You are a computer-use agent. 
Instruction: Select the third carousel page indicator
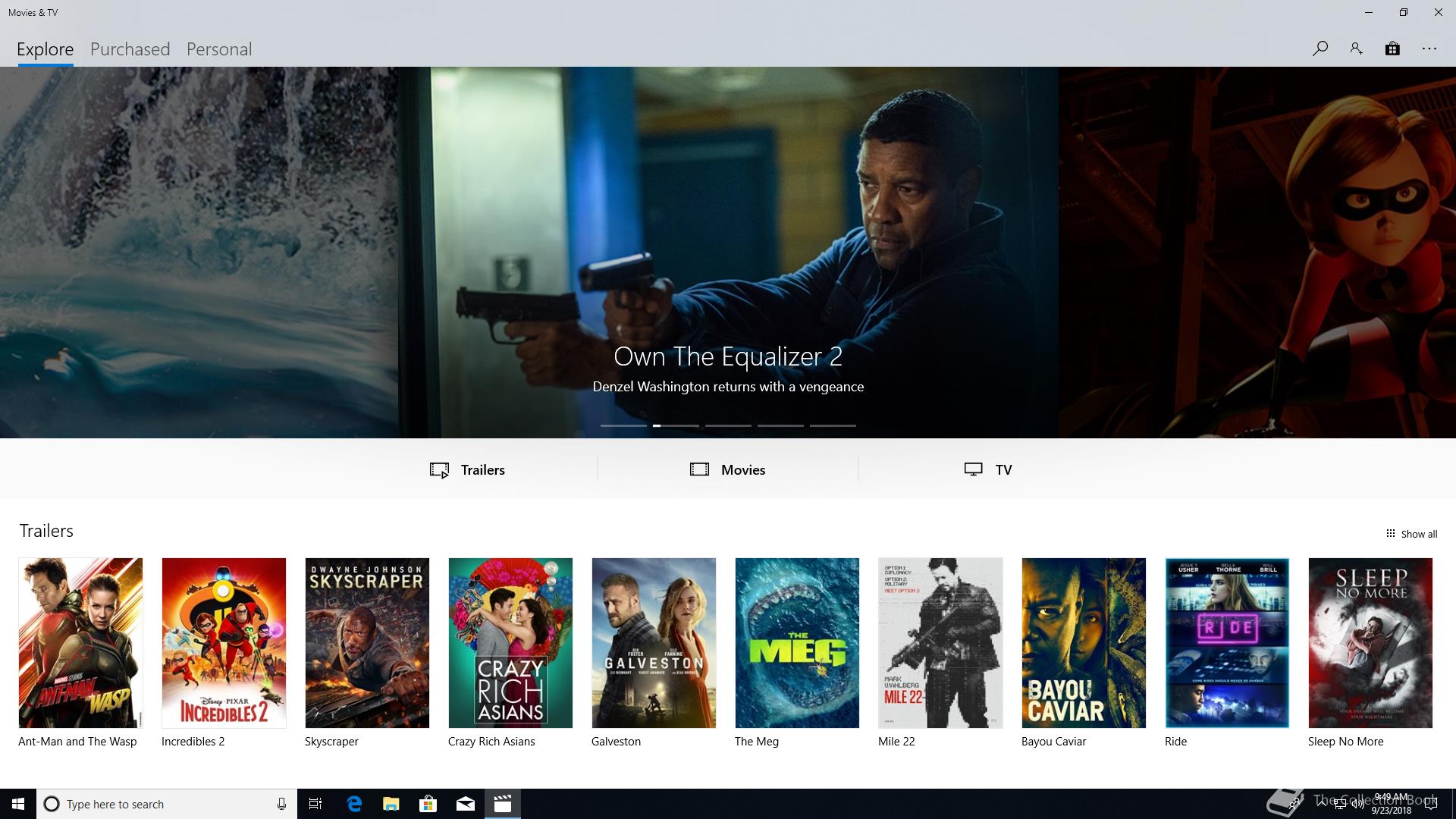(x=728, y=425)
